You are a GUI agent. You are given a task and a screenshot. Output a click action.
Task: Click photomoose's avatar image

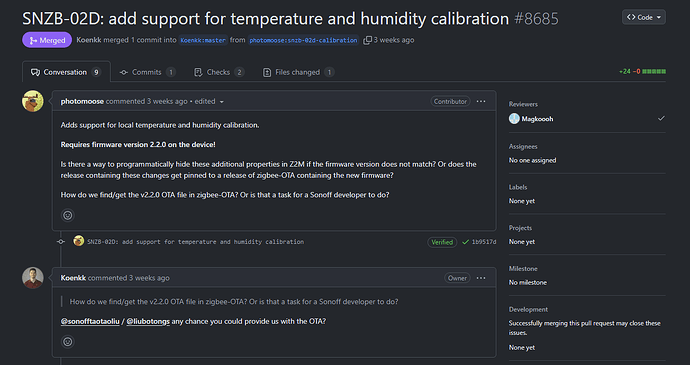tap(33, 101)
